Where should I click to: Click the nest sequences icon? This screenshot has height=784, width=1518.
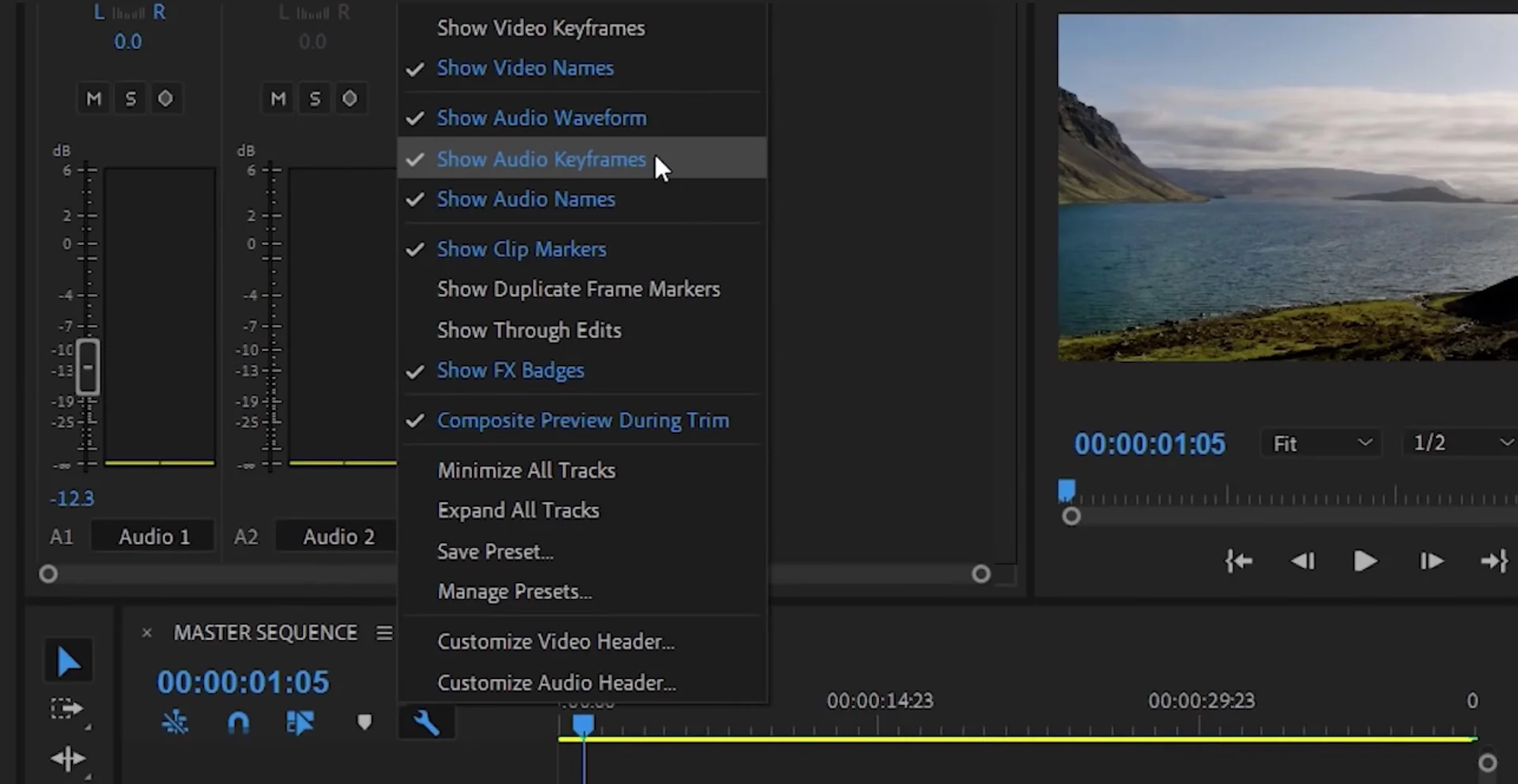click(x=175, y=722)
